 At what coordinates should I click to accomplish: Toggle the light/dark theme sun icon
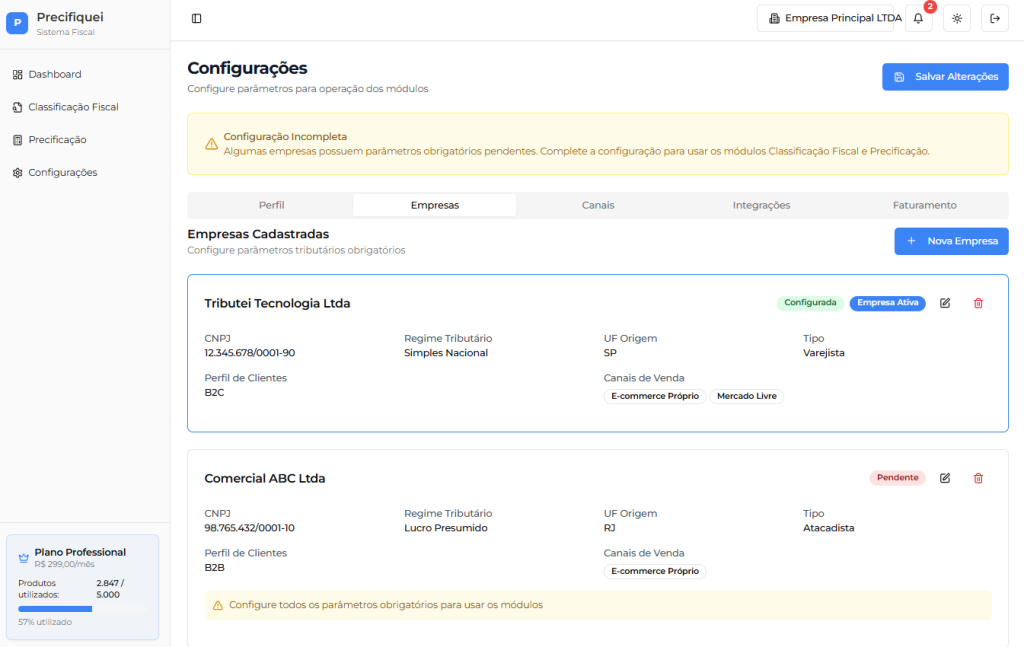(x=957, y=18)
